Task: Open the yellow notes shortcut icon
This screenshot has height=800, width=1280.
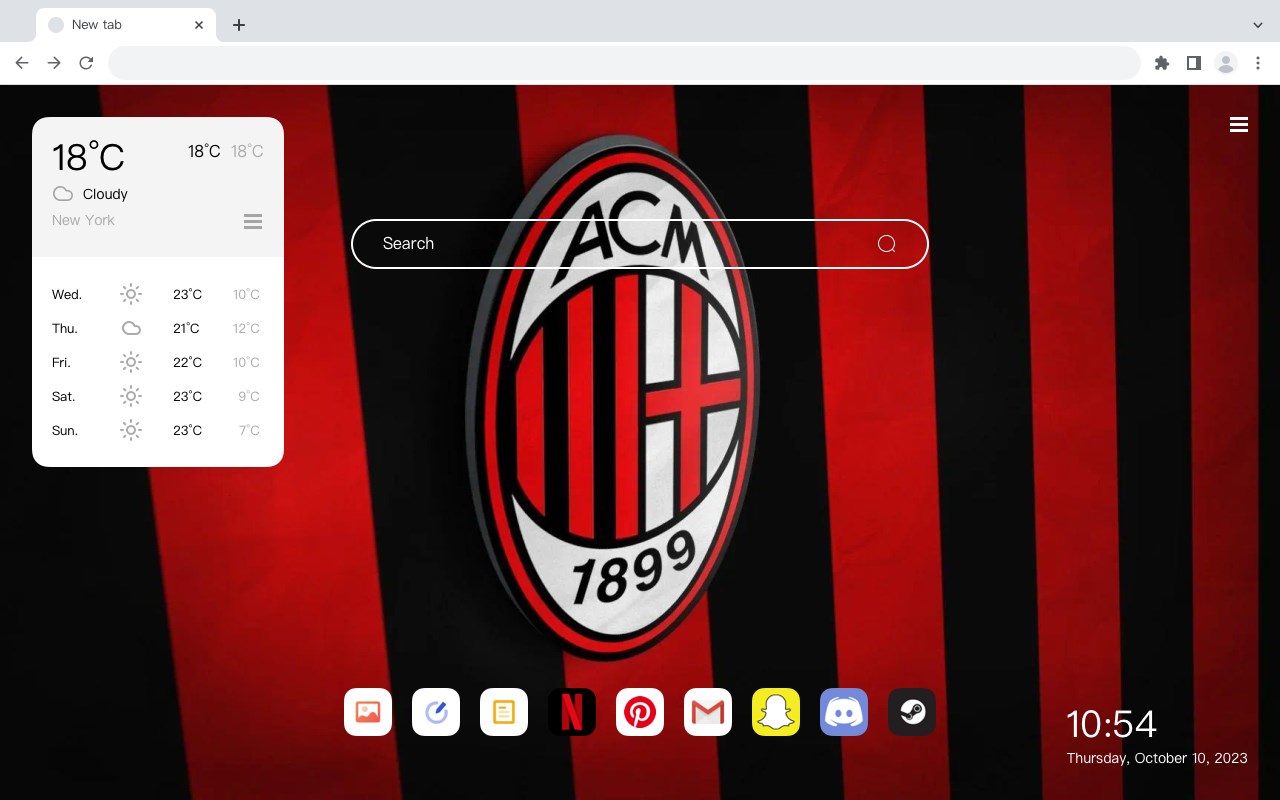Action: (x=504, y=712)
